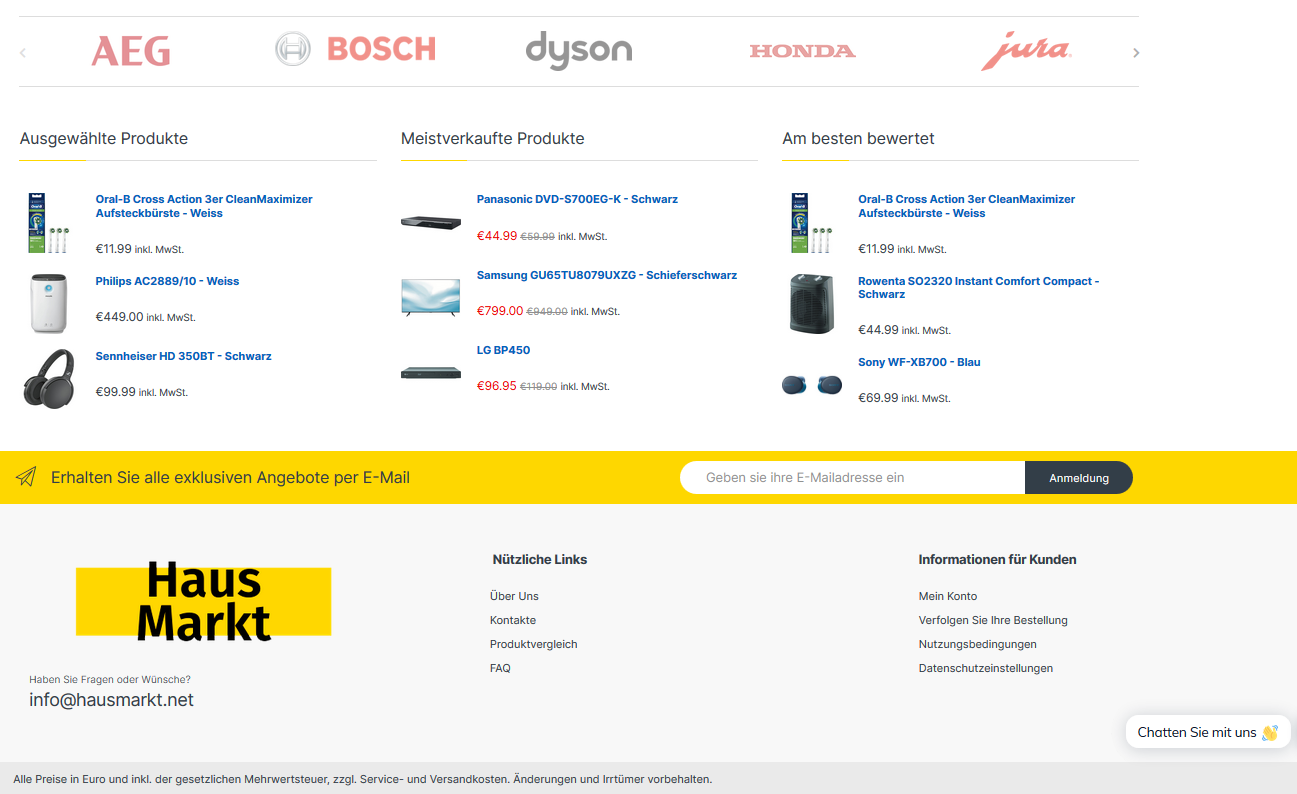Open the Datenschutzeinstellungen link

pyautogui.click(x=986, y=668)
